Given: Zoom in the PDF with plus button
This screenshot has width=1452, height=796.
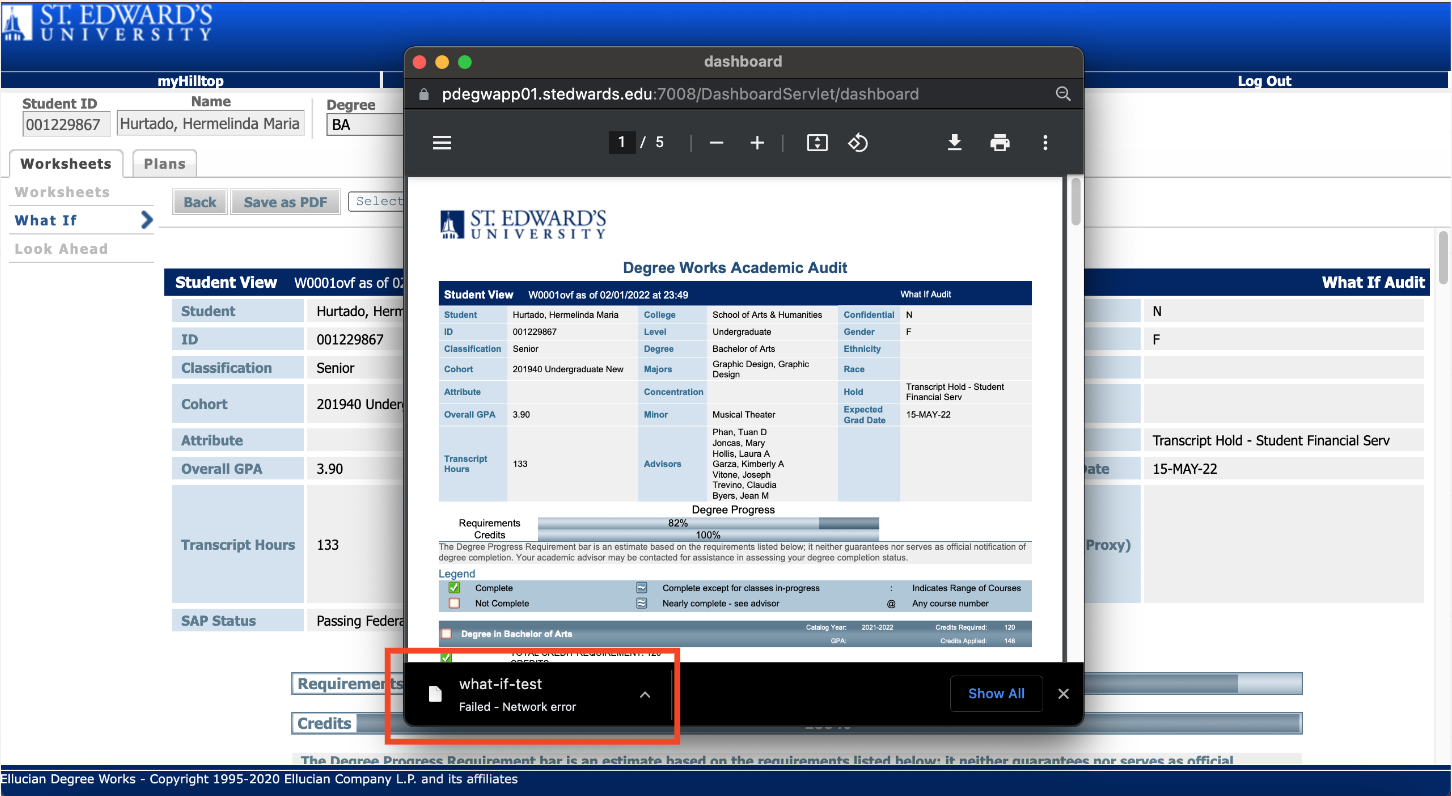Looking at the screenshot, I should pyautogui.click(x=757, y=143).
